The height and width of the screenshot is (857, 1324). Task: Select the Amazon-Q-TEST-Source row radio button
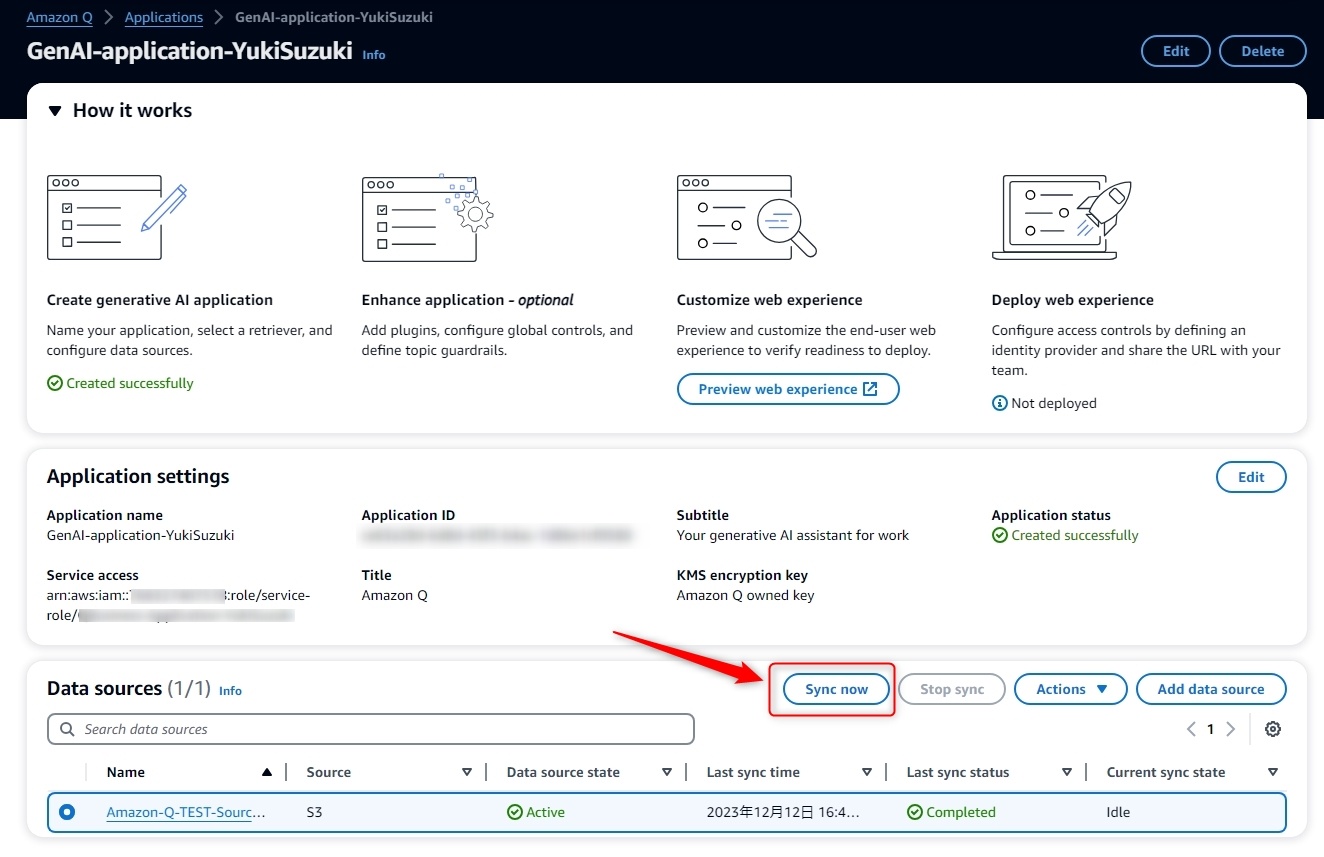click(x=67, y=812)
